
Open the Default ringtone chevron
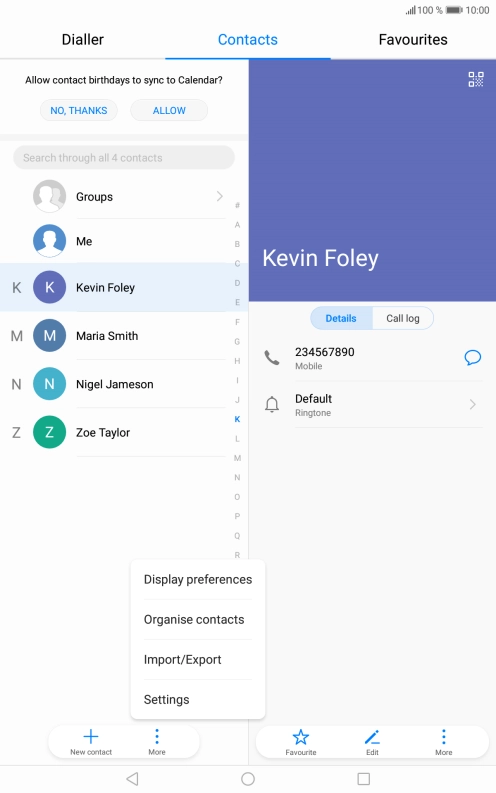tap(472, 405)
